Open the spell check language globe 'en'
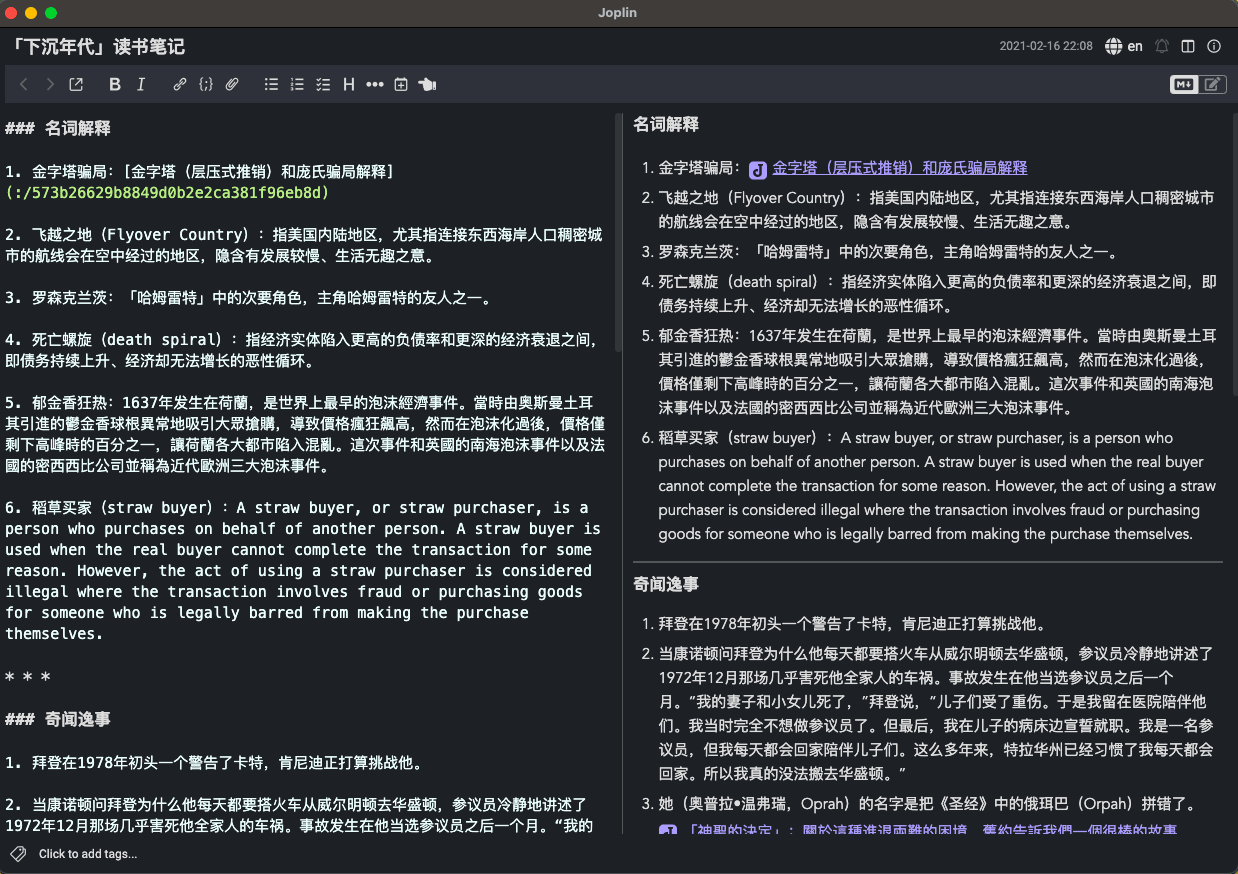The image size is (1238, 874). tap(1124, 46)
